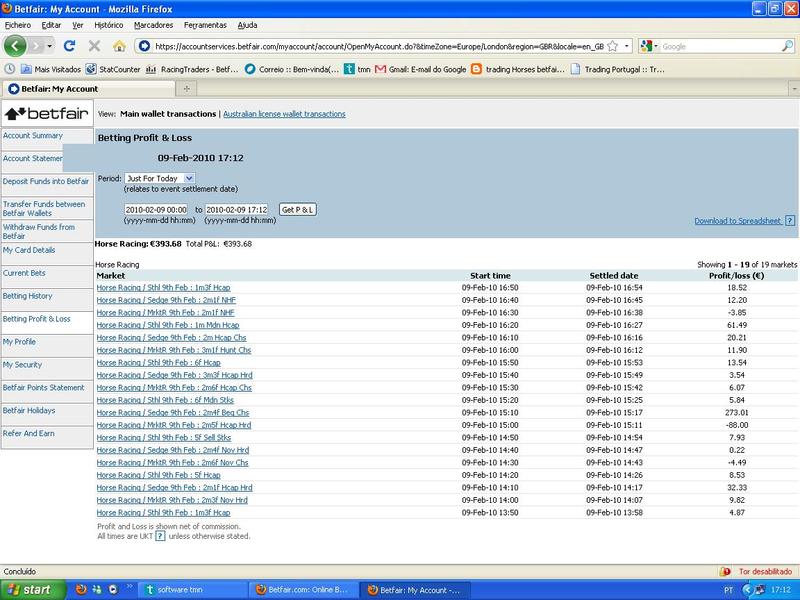Click the UKT help question mark icon
Image resolution: width=800 pixels, height=600 pixels.
coord(160,536)
